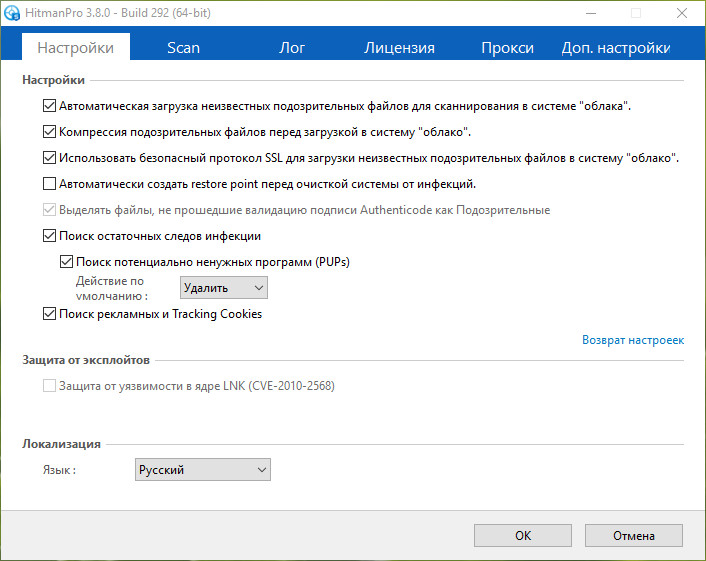The height and width of the screenshot is (561, 706).
Task: Click the Действие по умолчанию label
Action: click(x=111, y=288)
